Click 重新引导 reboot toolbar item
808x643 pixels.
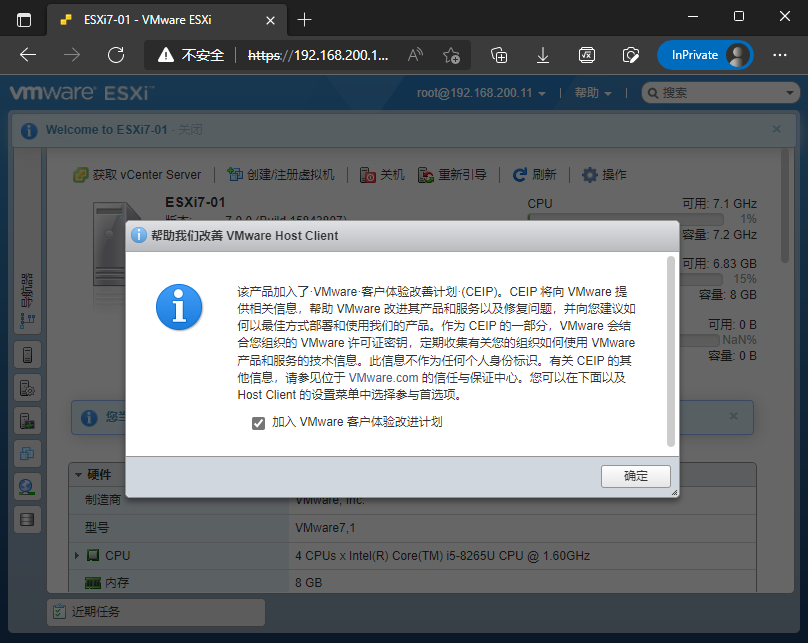pyautogui.click(x=452, y=175)
